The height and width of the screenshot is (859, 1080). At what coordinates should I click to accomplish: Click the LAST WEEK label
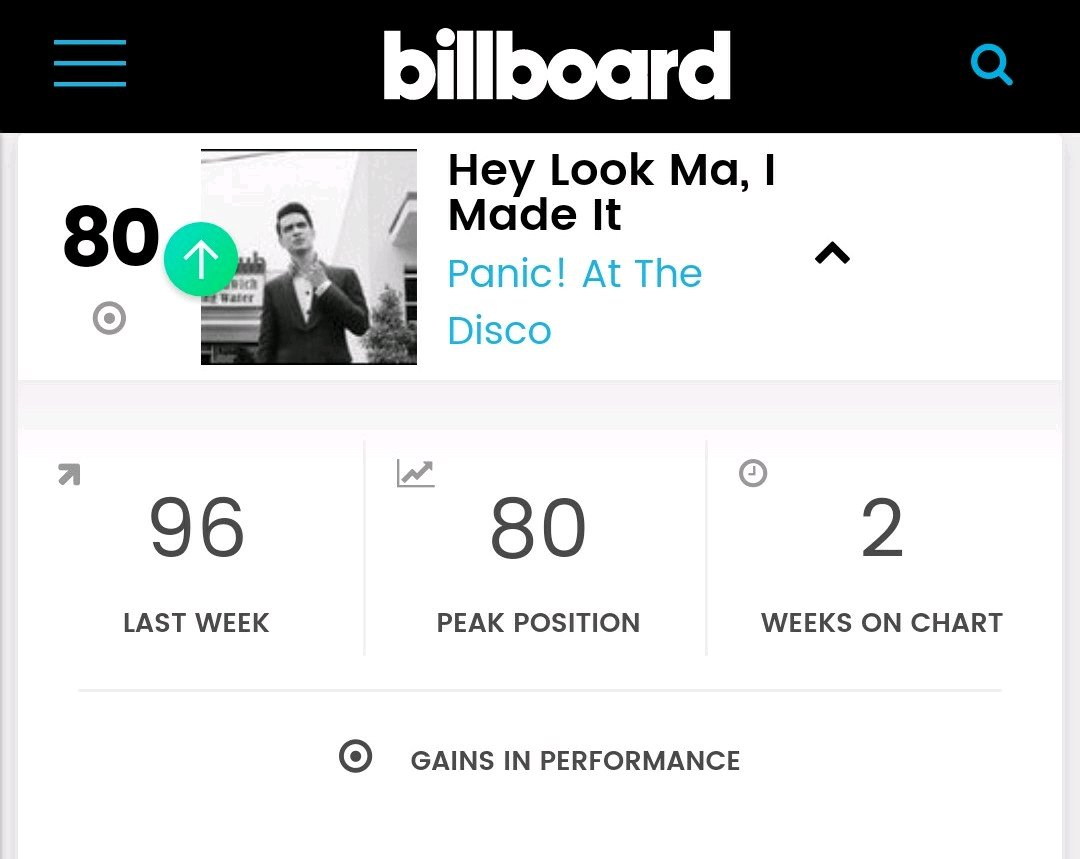[x=196, y=623]
